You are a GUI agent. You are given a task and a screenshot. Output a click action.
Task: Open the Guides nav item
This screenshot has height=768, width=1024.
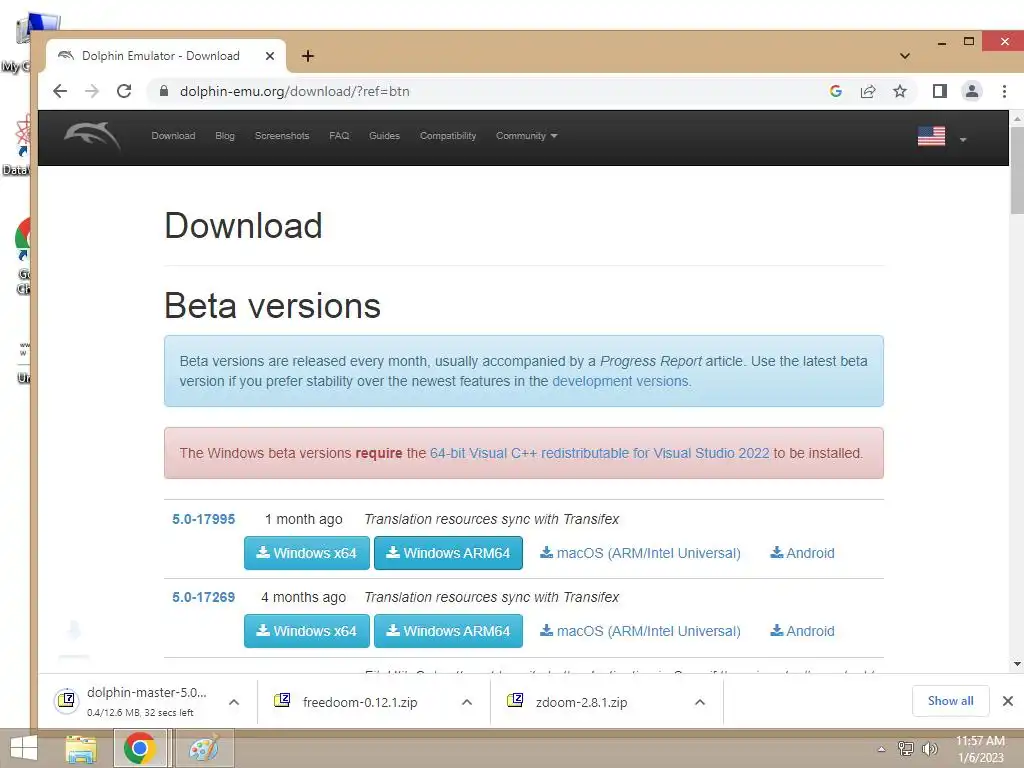coord(384,136)
